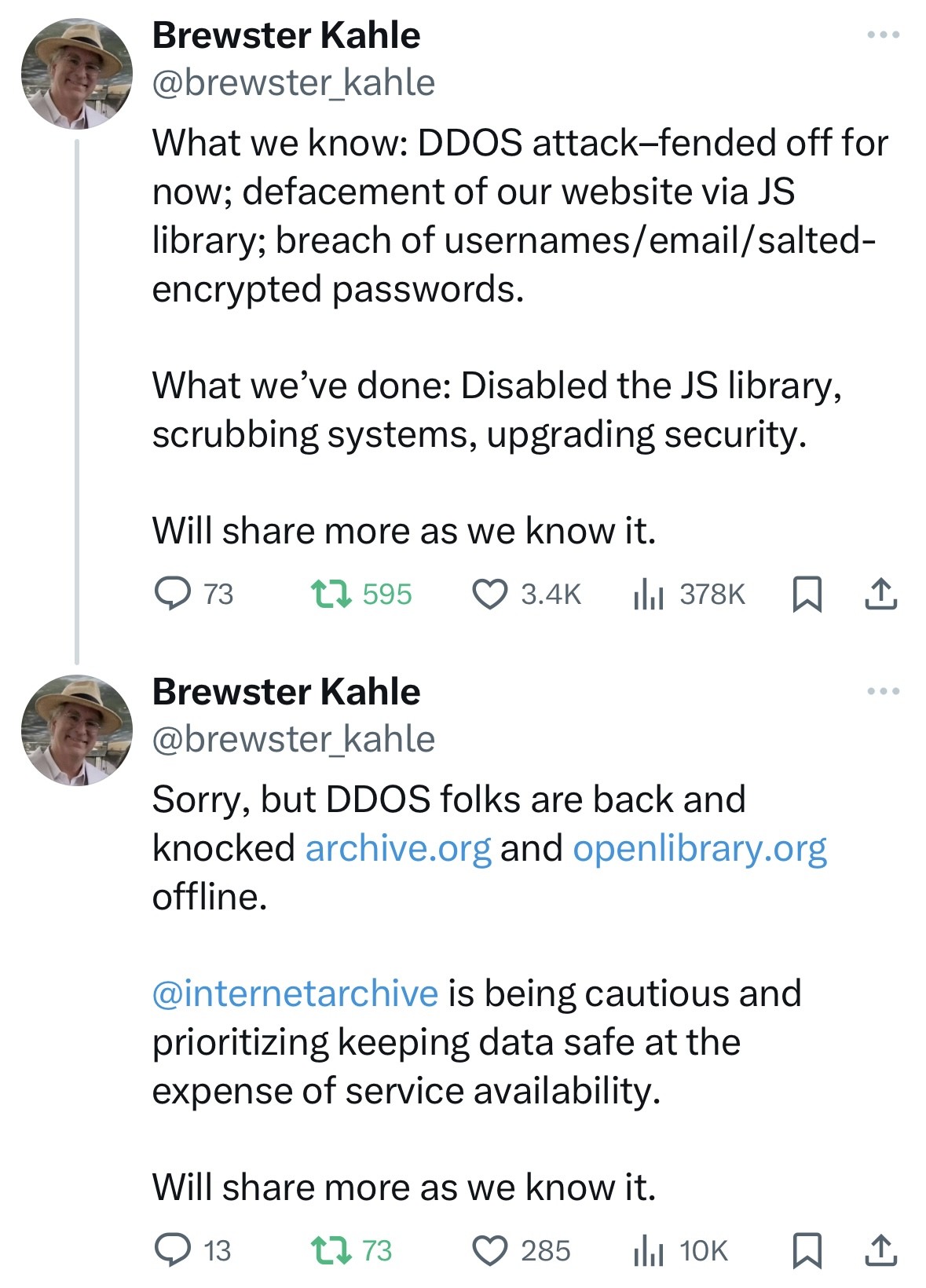Bookmark the first tweet
926x1288 pixels.
807,594
